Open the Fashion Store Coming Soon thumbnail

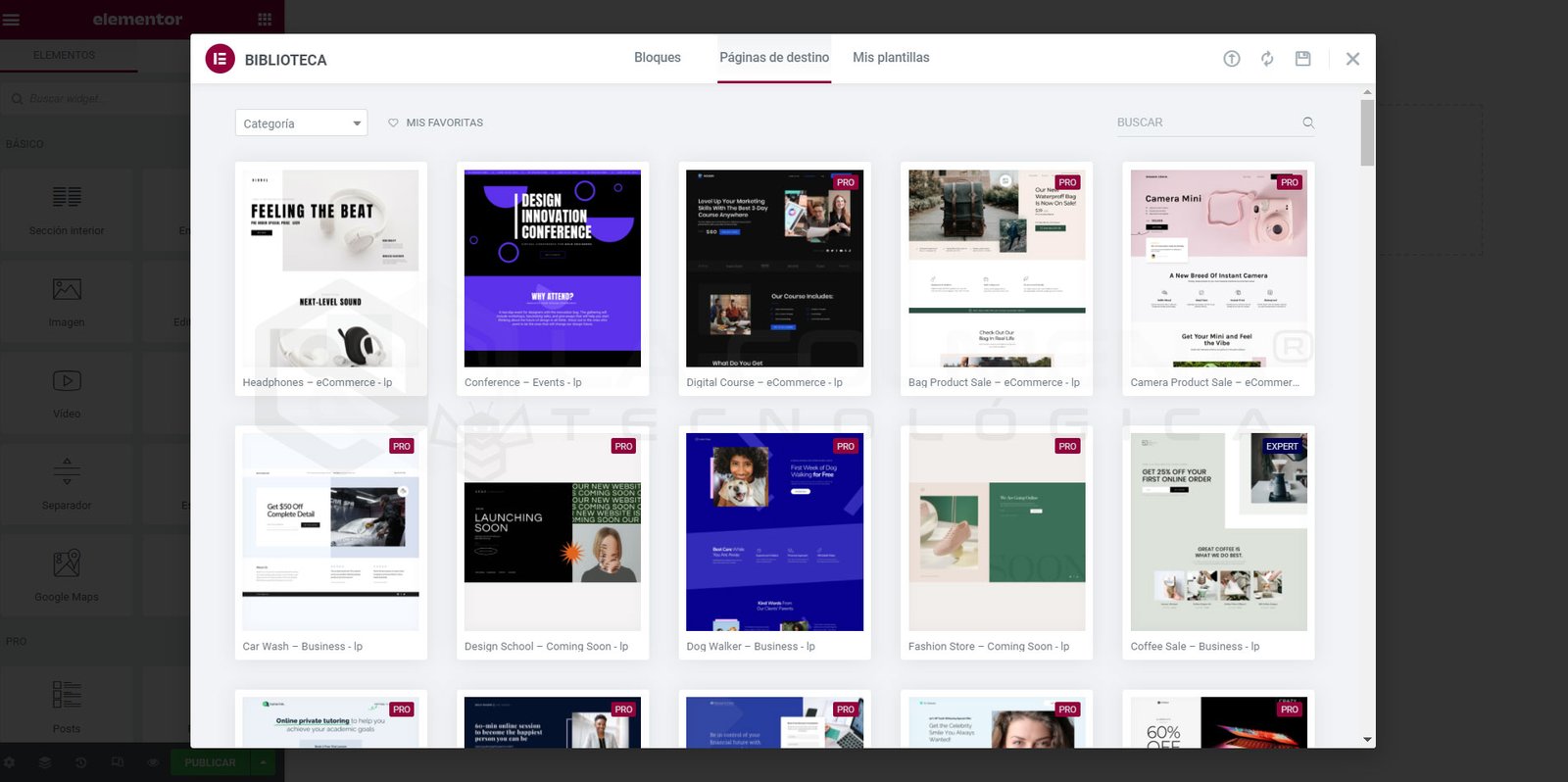(997, 532)
